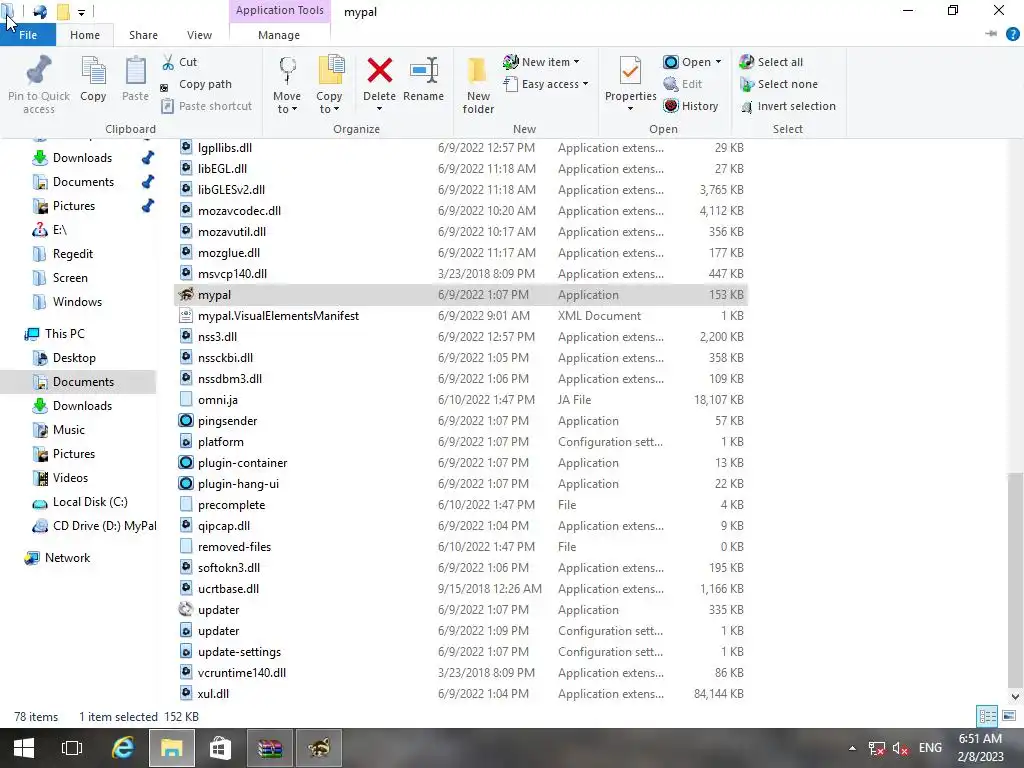Open file History
The image size is (1024, 768).
691,106
